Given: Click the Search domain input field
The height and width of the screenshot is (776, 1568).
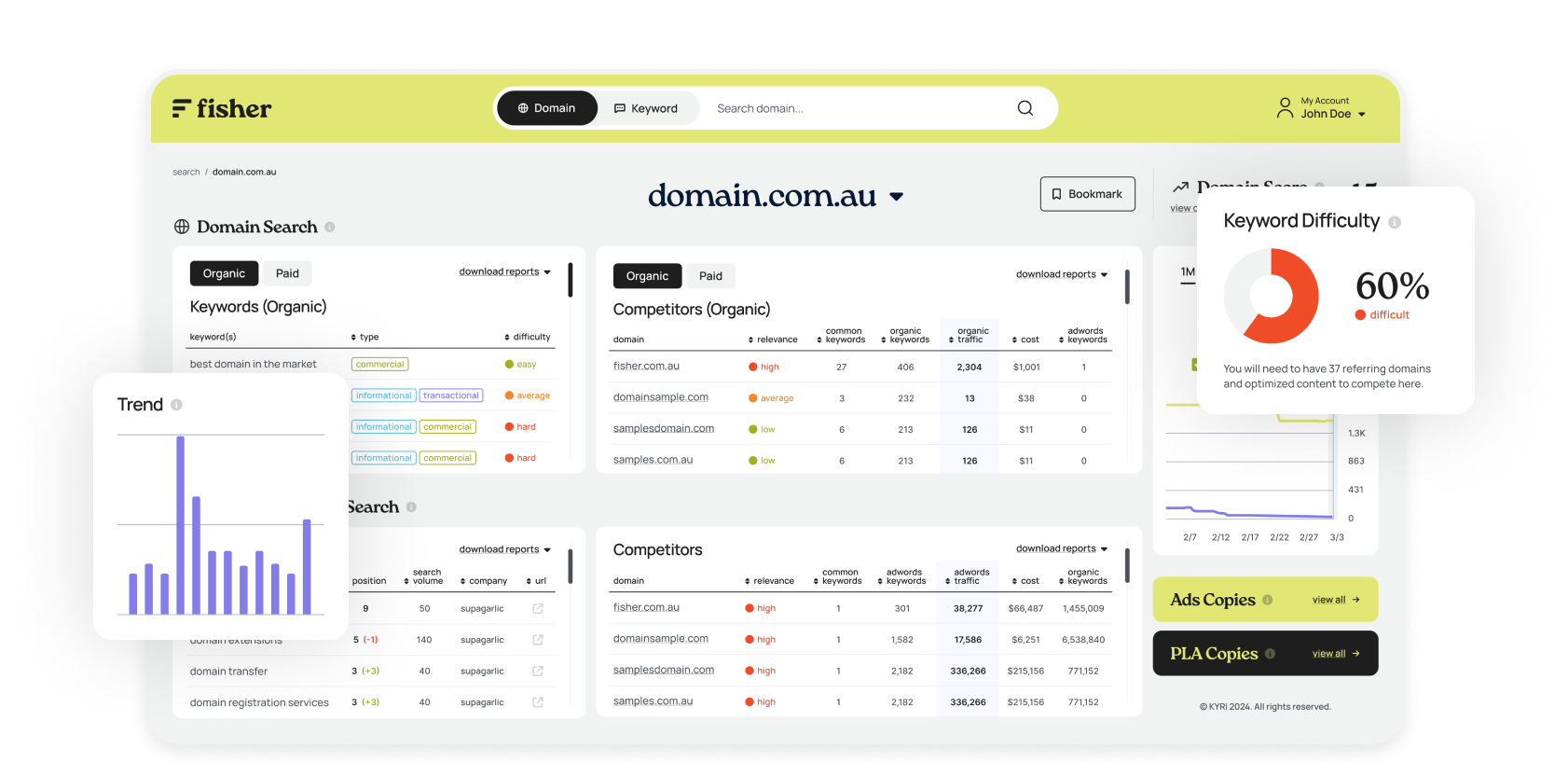Looking at the screenshot, I should [x=858, y=108].
